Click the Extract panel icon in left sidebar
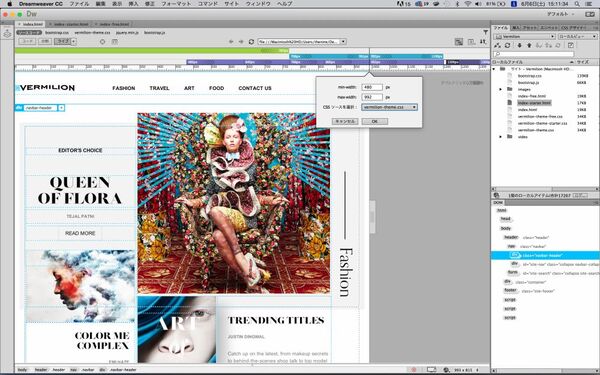600x375 pixels. [x=7, y=34]
